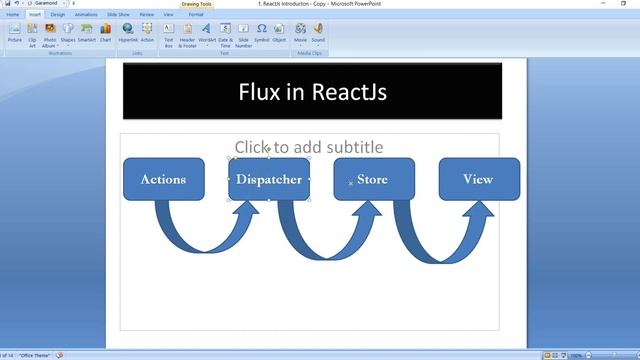This screenshot has width=640, height=360.
Task: Click the Dispatcher shape
Action: coord(269,179)
